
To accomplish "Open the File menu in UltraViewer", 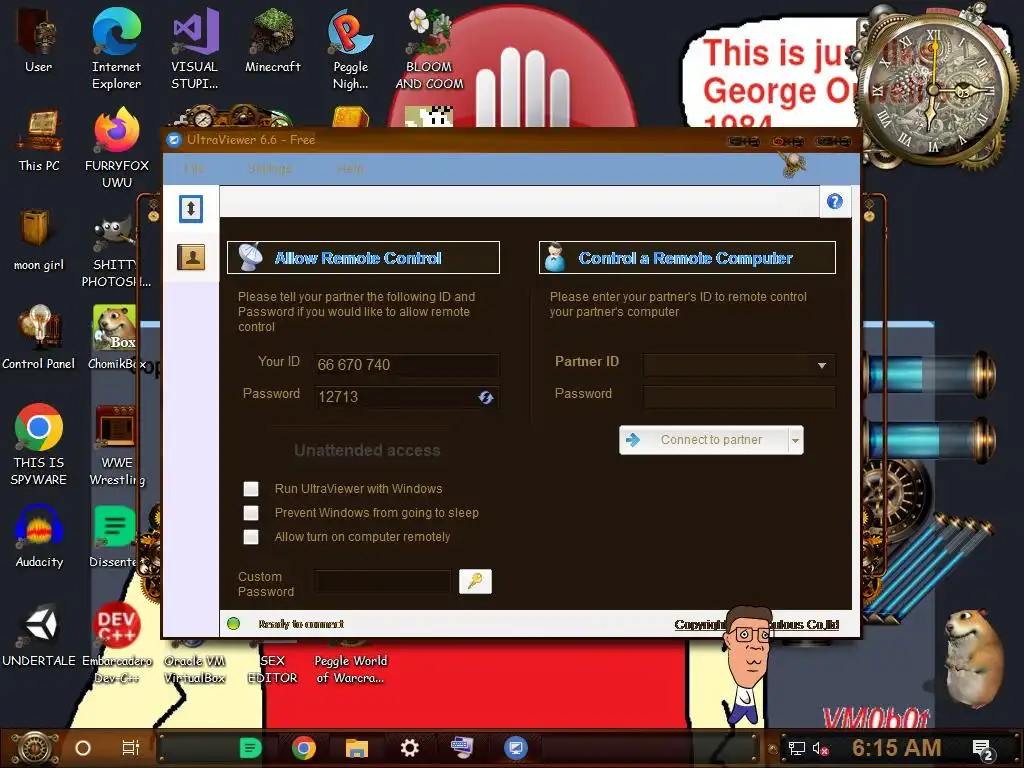I will pyautogui.click(x=194, y=168).
